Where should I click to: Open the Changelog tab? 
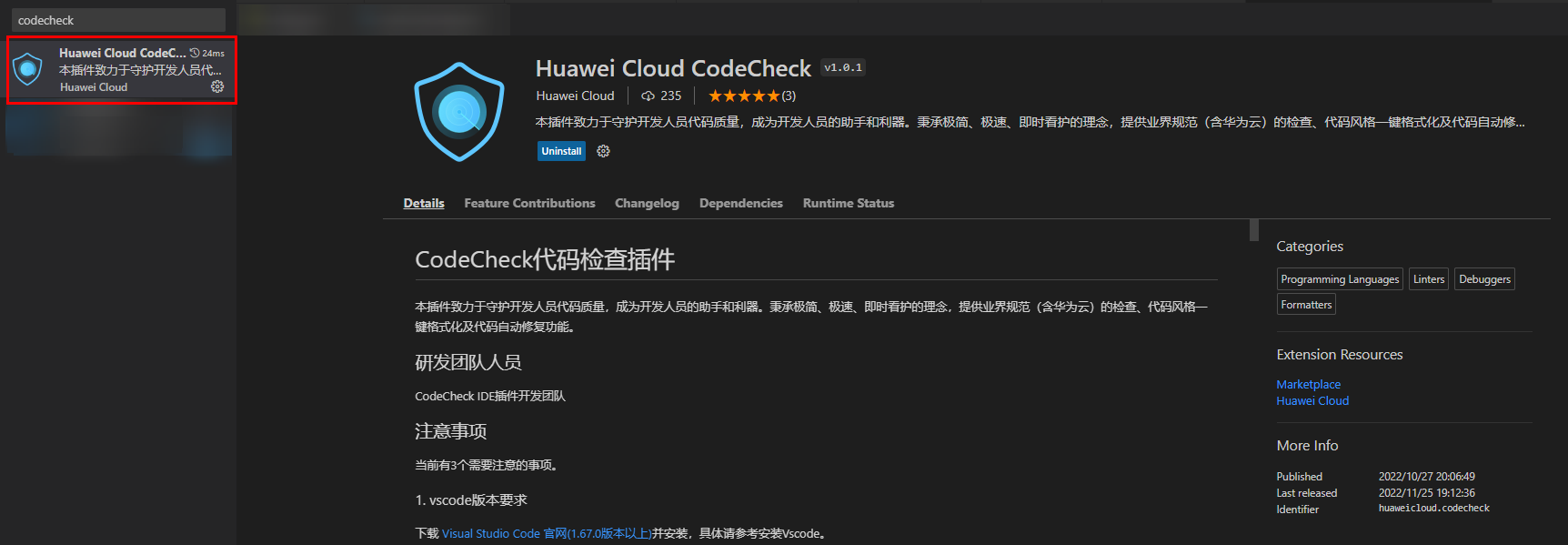click(647, 203)
